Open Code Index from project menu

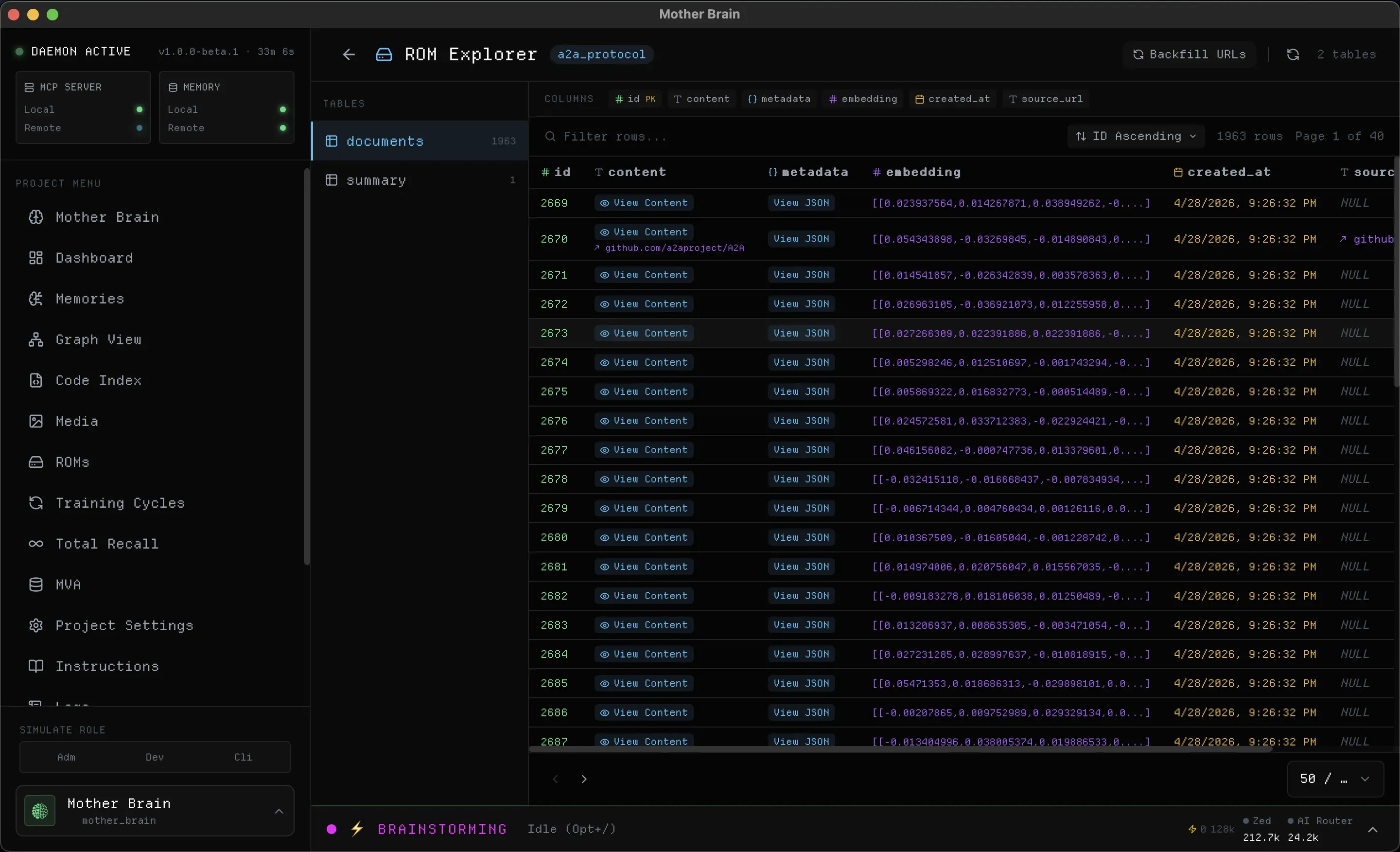point(85,380)
